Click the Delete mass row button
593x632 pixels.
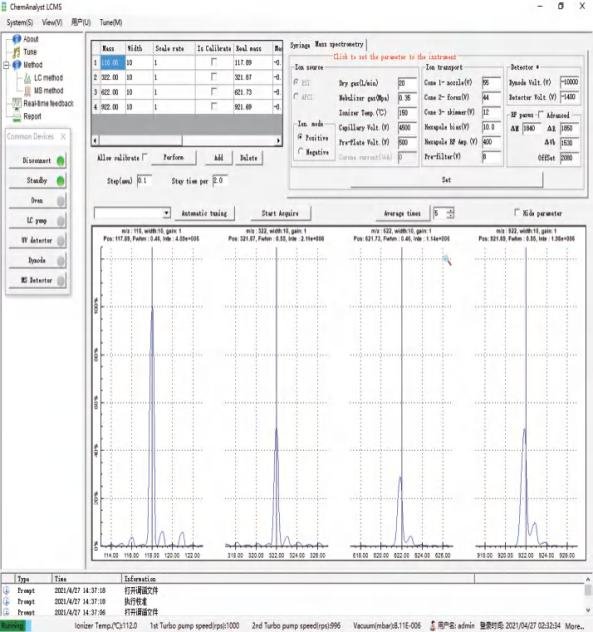point(249,158)
